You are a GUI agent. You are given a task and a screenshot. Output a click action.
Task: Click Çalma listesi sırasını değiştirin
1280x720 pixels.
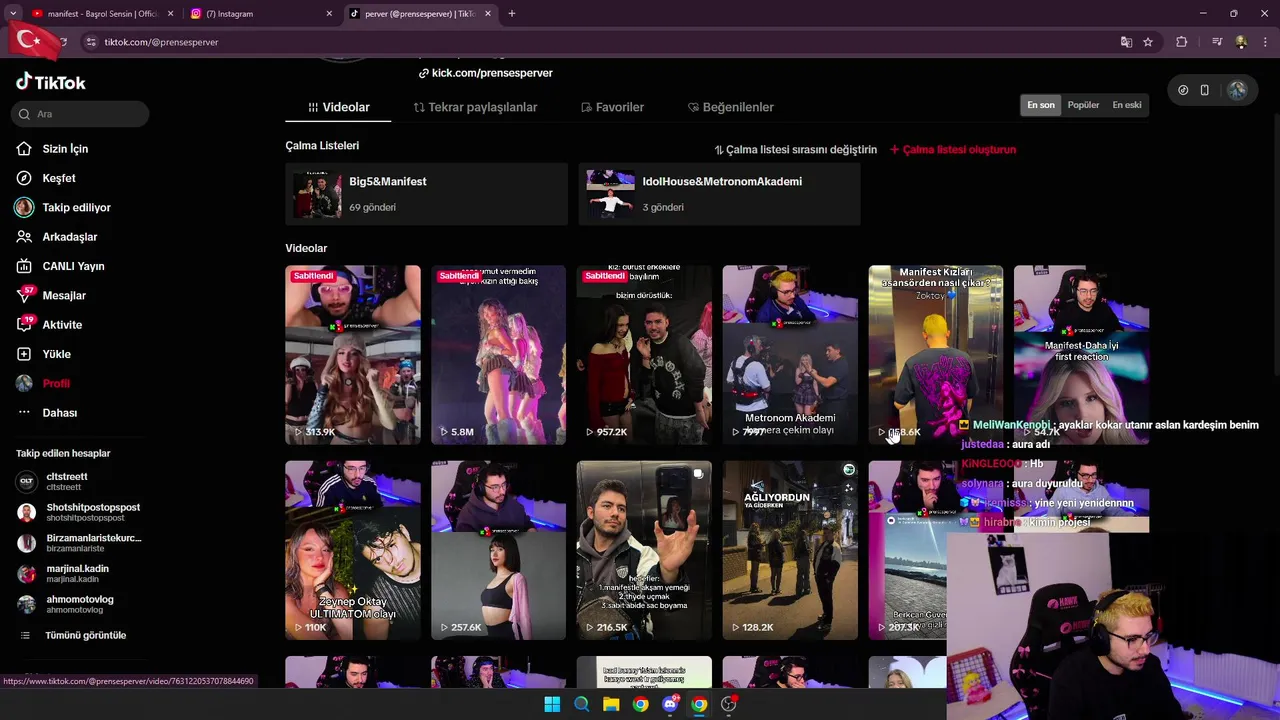click(795, 150)
